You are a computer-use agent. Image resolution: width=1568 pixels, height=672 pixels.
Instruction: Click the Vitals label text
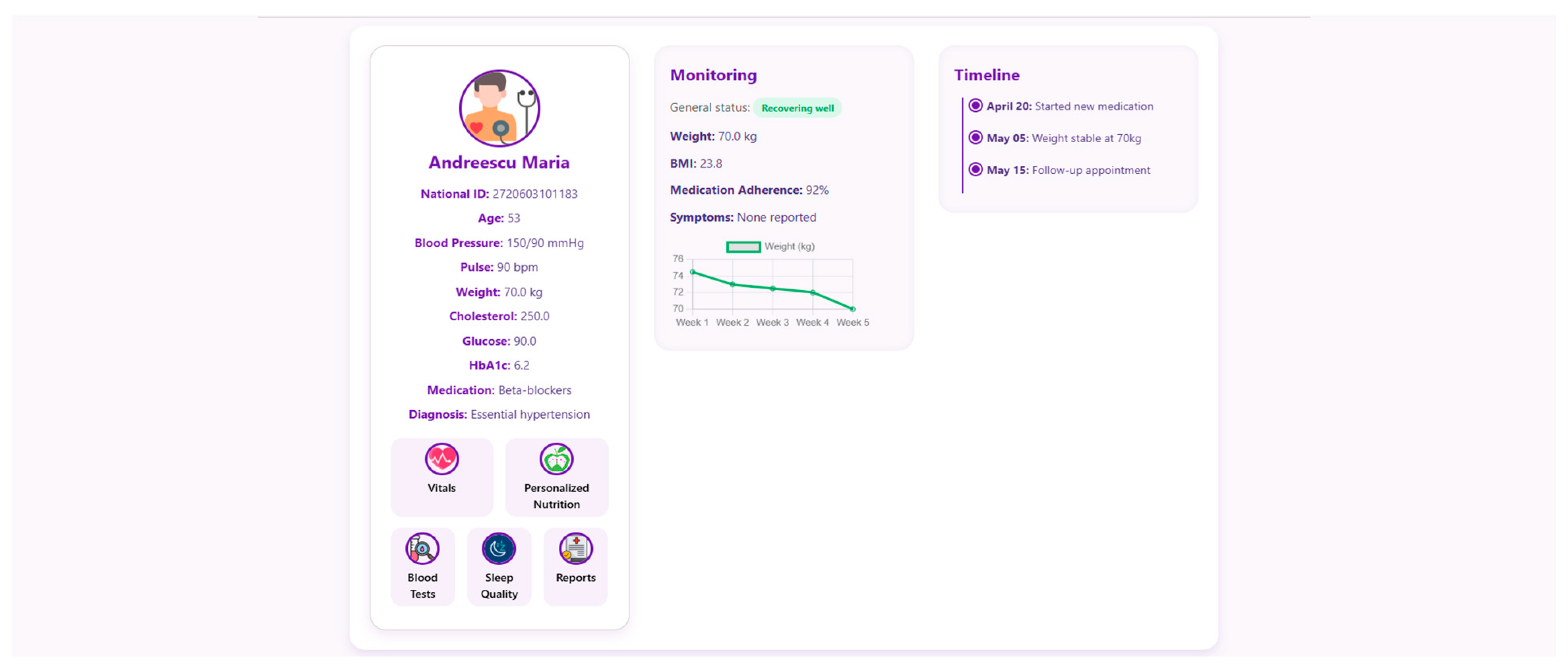441,488
